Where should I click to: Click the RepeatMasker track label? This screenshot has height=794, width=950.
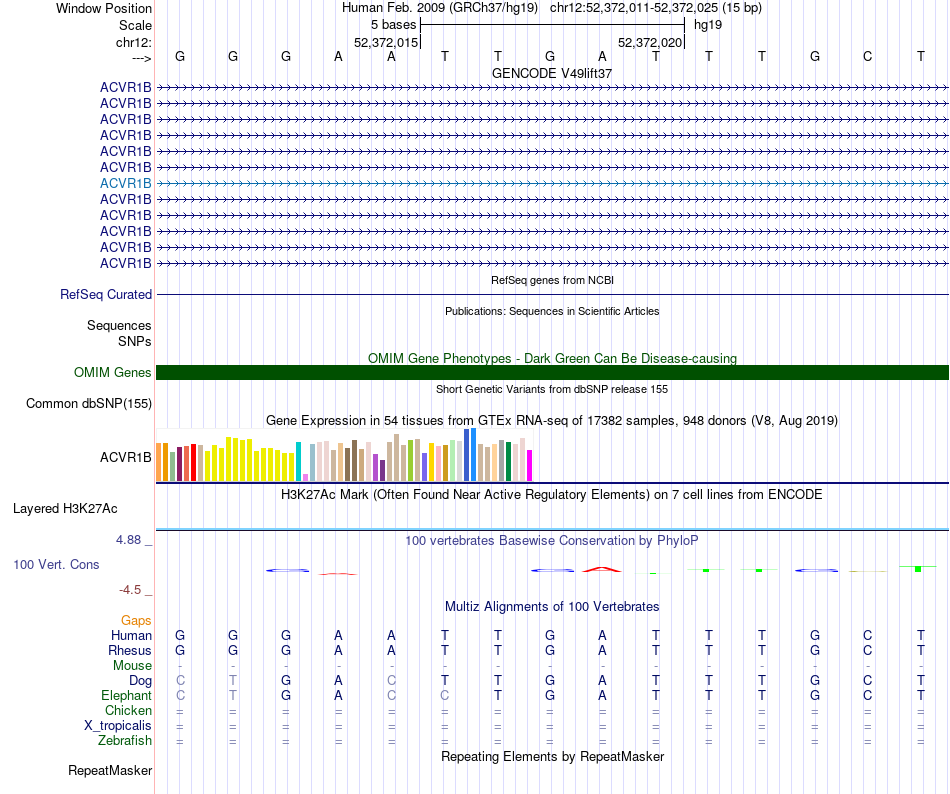click(110, 770)
